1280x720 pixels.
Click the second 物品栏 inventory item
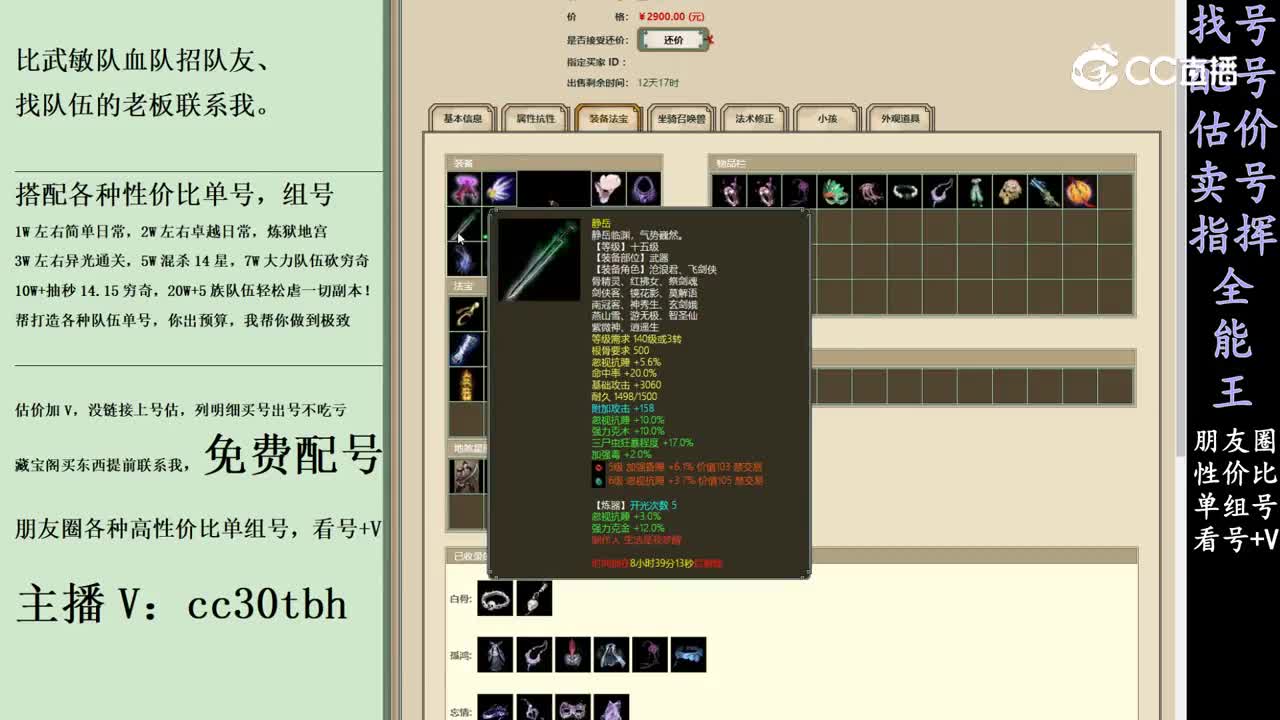tap(764, 191)
